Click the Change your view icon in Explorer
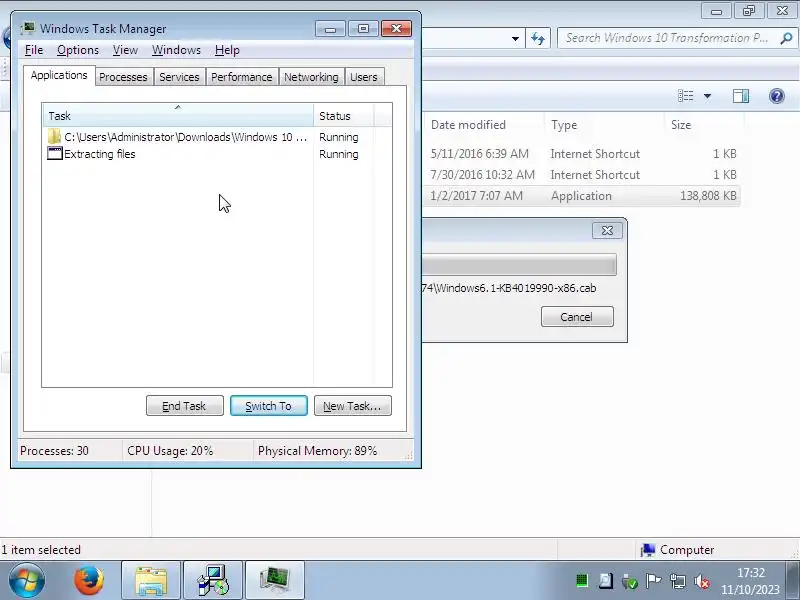Image resolution: width=800 pixels, height=600 pixels. 686,96
